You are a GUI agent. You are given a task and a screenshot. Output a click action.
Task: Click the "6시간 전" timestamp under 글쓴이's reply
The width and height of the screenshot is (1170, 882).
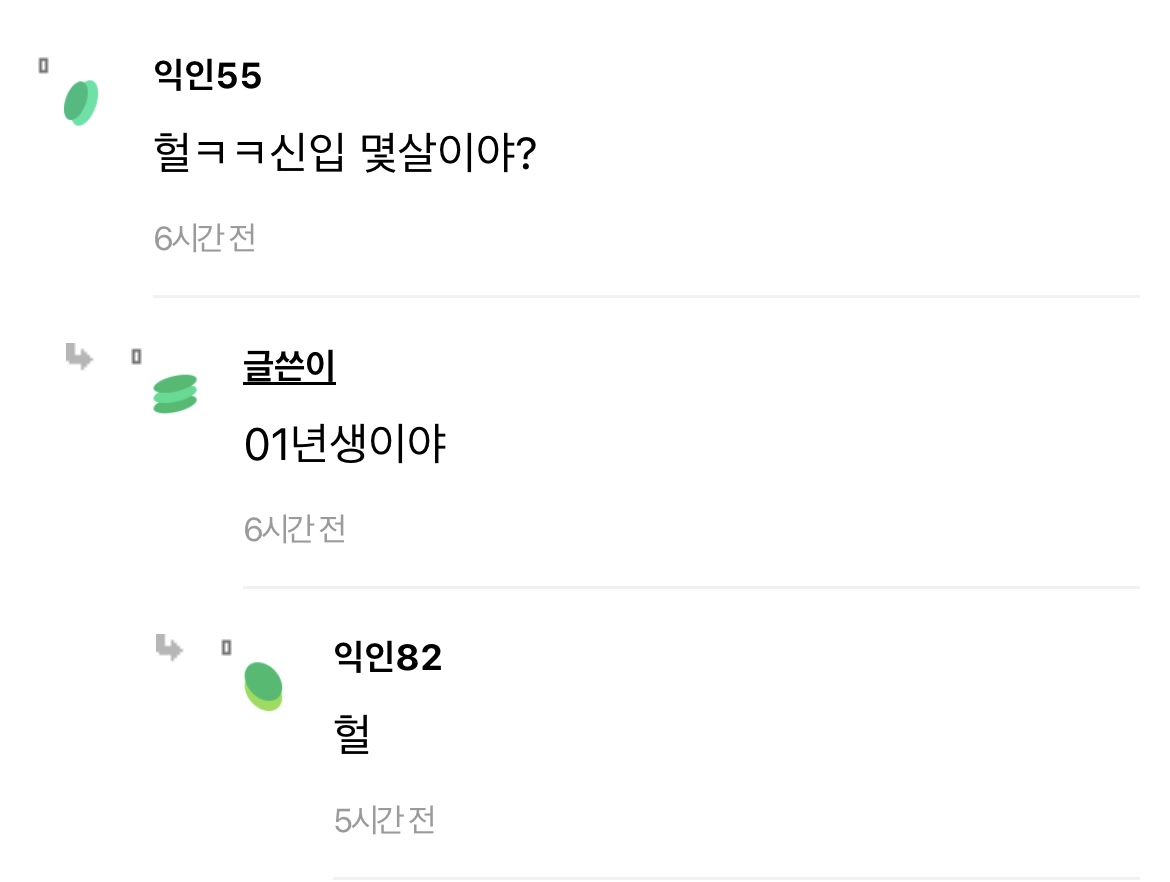(295, 529)
